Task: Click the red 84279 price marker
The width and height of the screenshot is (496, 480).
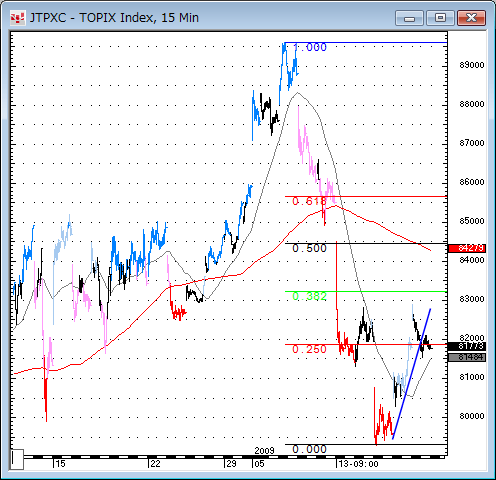Action: pos(467,248)
